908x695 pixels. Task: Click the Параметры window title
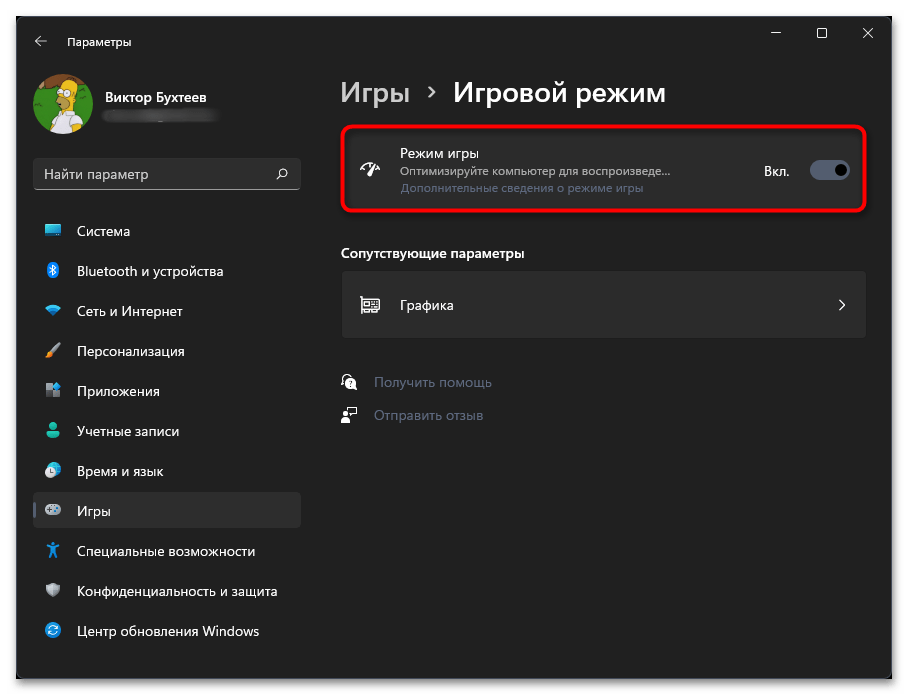click(99, 42)
